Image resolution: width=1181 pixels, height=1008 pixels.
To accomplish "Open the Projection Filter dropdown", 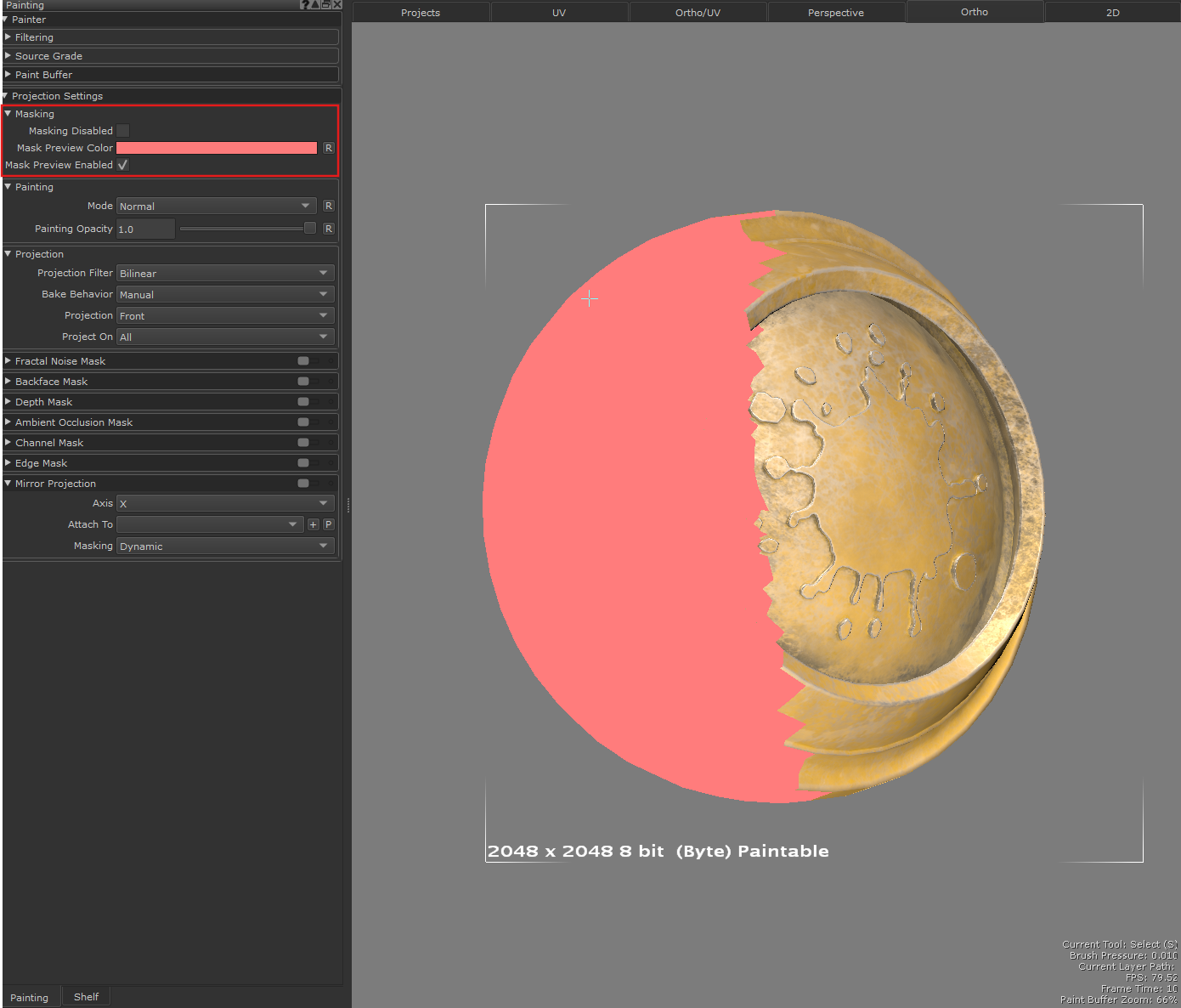I will (224, 273).
